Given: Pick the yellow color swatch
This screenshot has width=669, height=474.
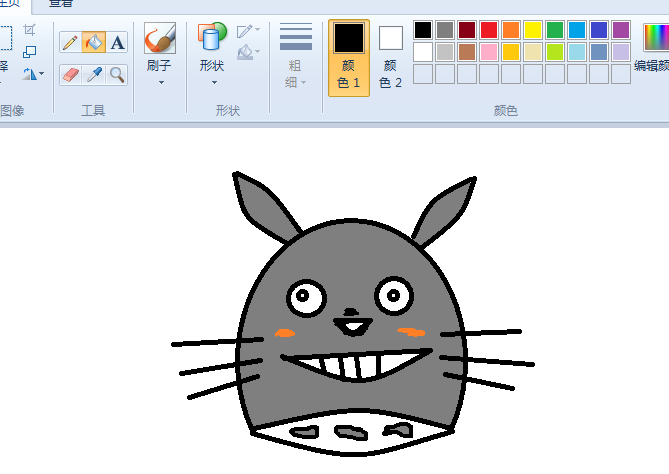Looking at the screenshot, I should (533, 30).
